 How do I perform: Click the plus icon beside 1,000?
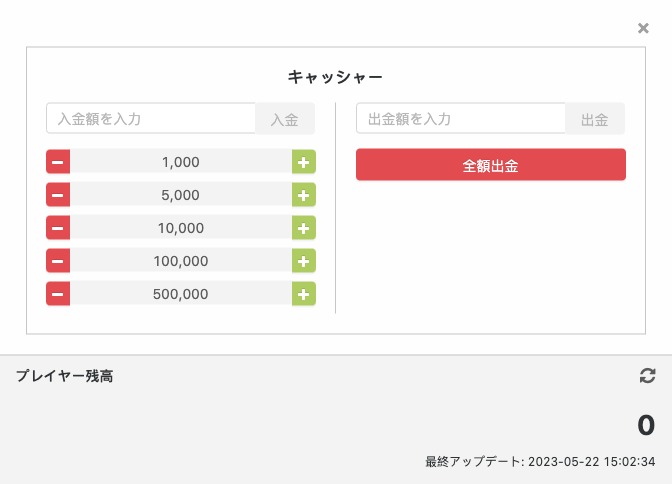tap(303, 162)
